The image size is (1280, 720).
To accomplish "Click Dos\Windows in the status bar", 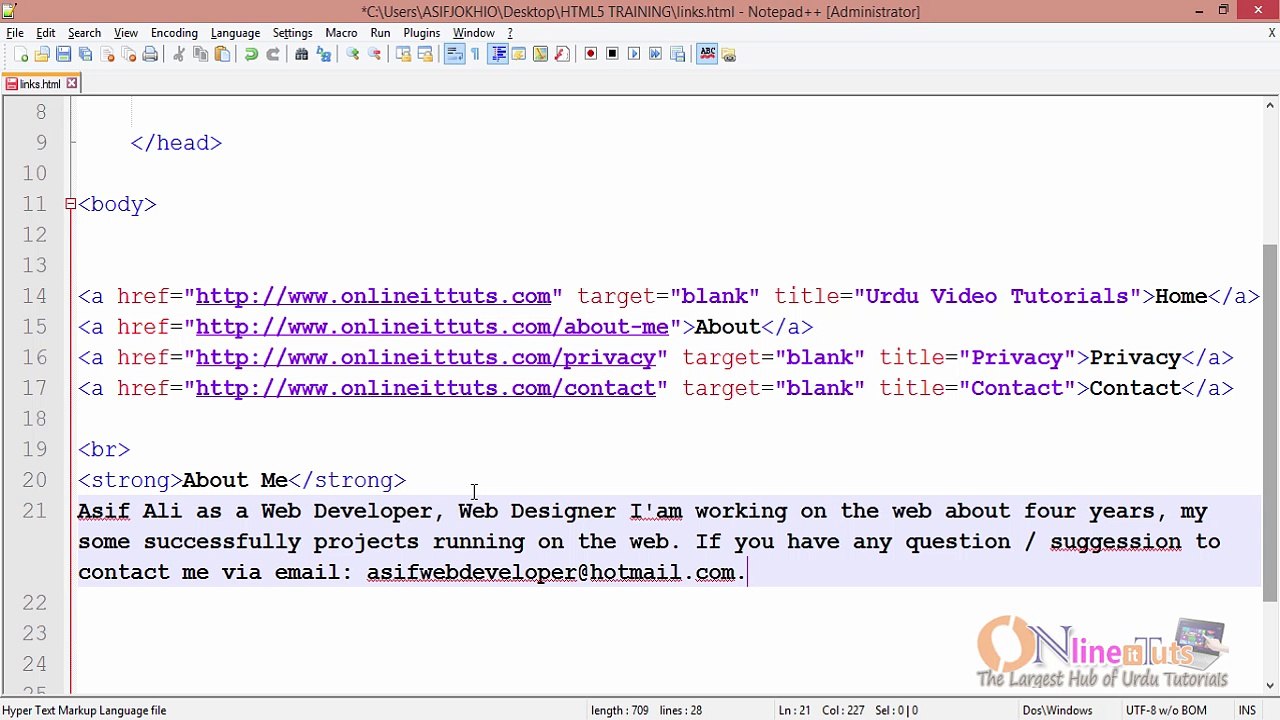I will tap(1057, 710).
